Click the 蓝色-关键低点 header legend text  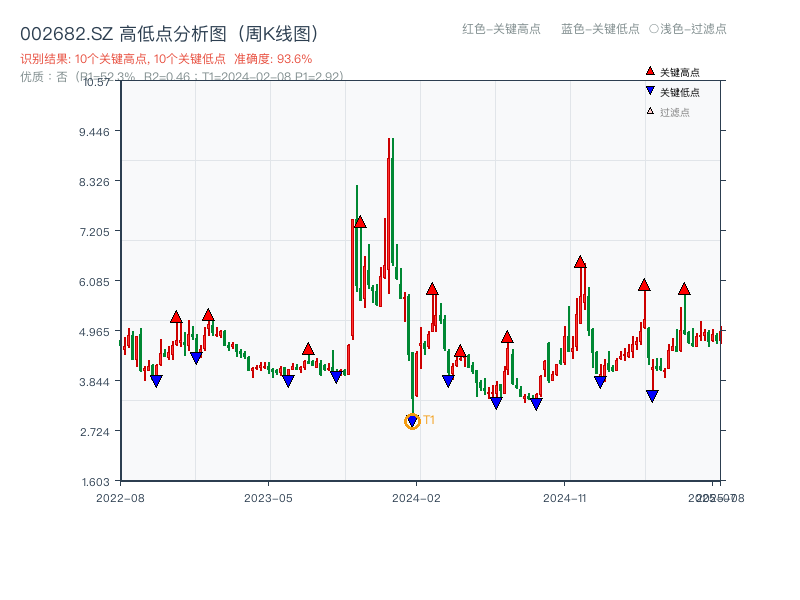tap(600, 29)
